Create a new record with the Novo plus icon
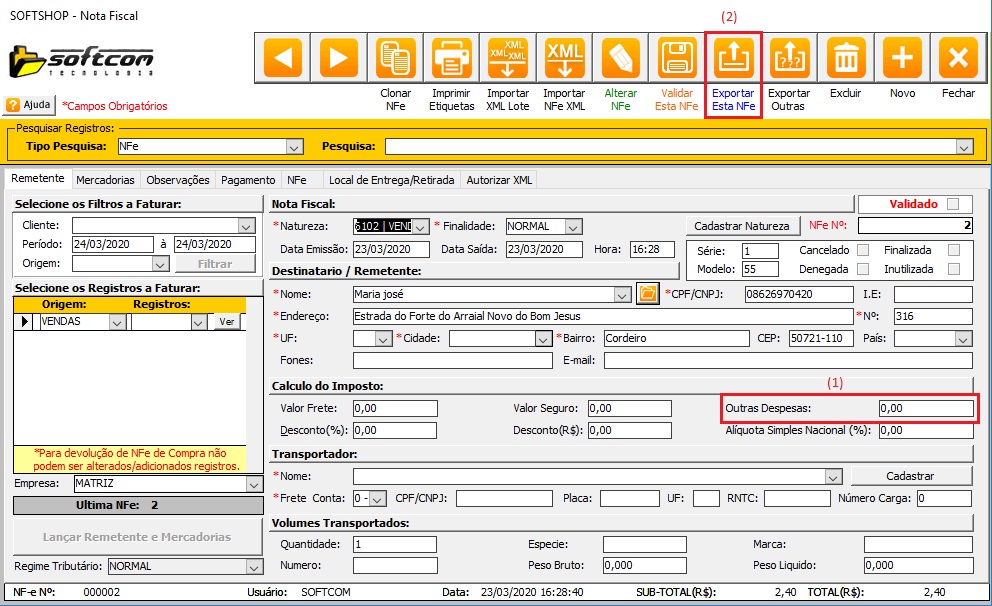The image size is (992, 606). 902,58
